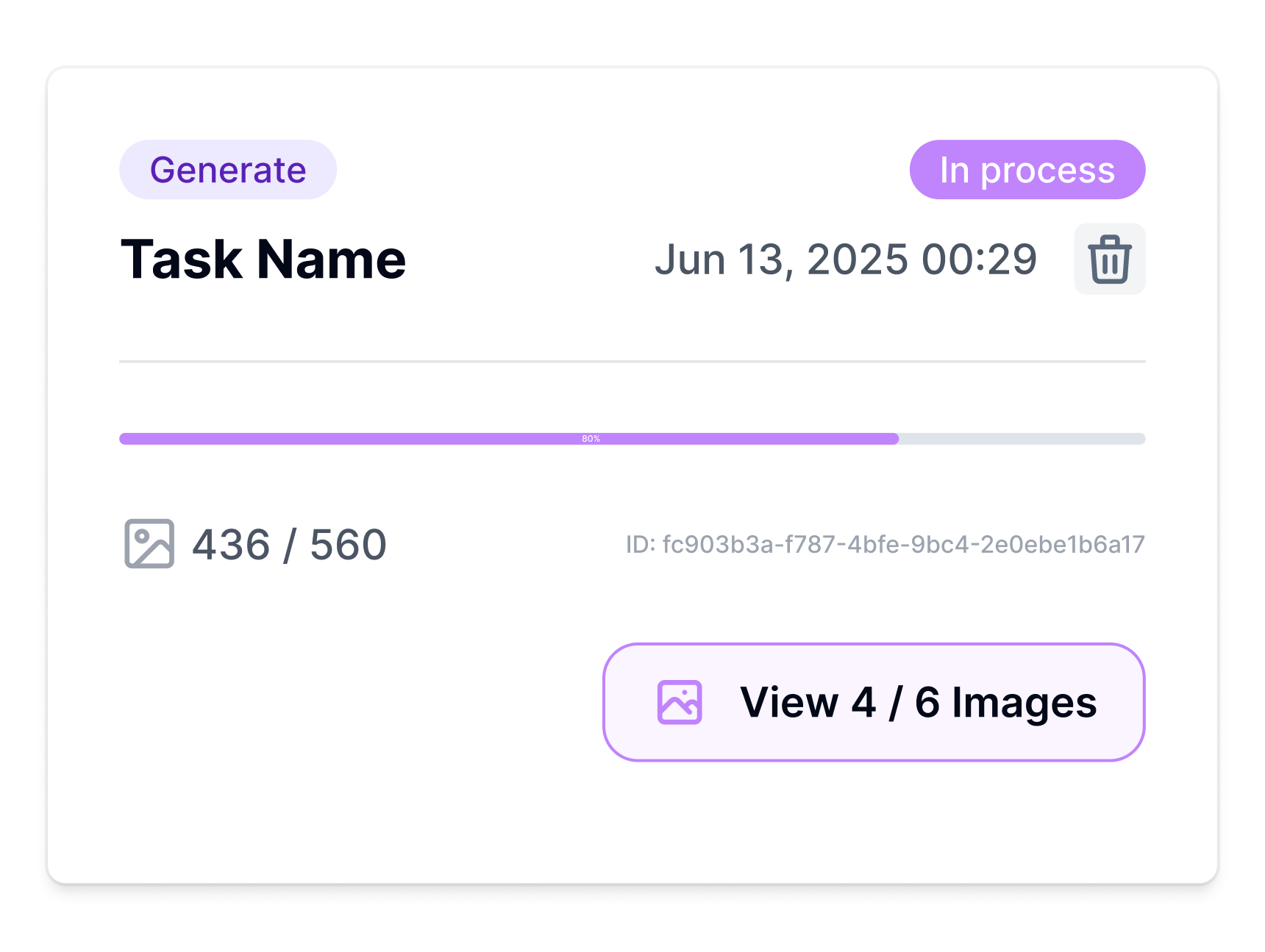Click the 80% progress bar
The height and width of the screenshot is (952, 1265).
tap(632, 438)
